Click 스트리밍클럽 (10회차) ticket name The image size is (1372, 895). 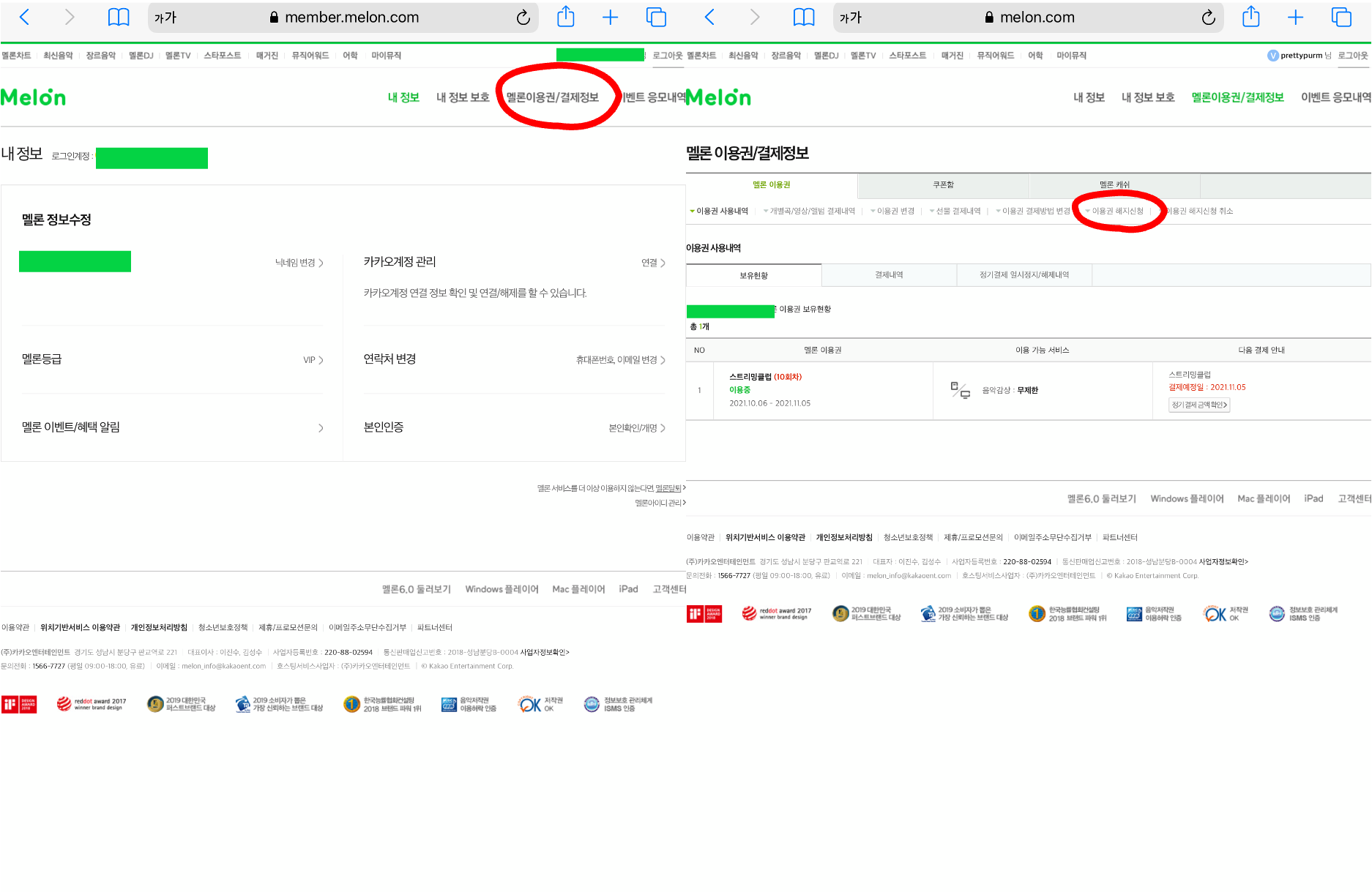coord(765,377)
